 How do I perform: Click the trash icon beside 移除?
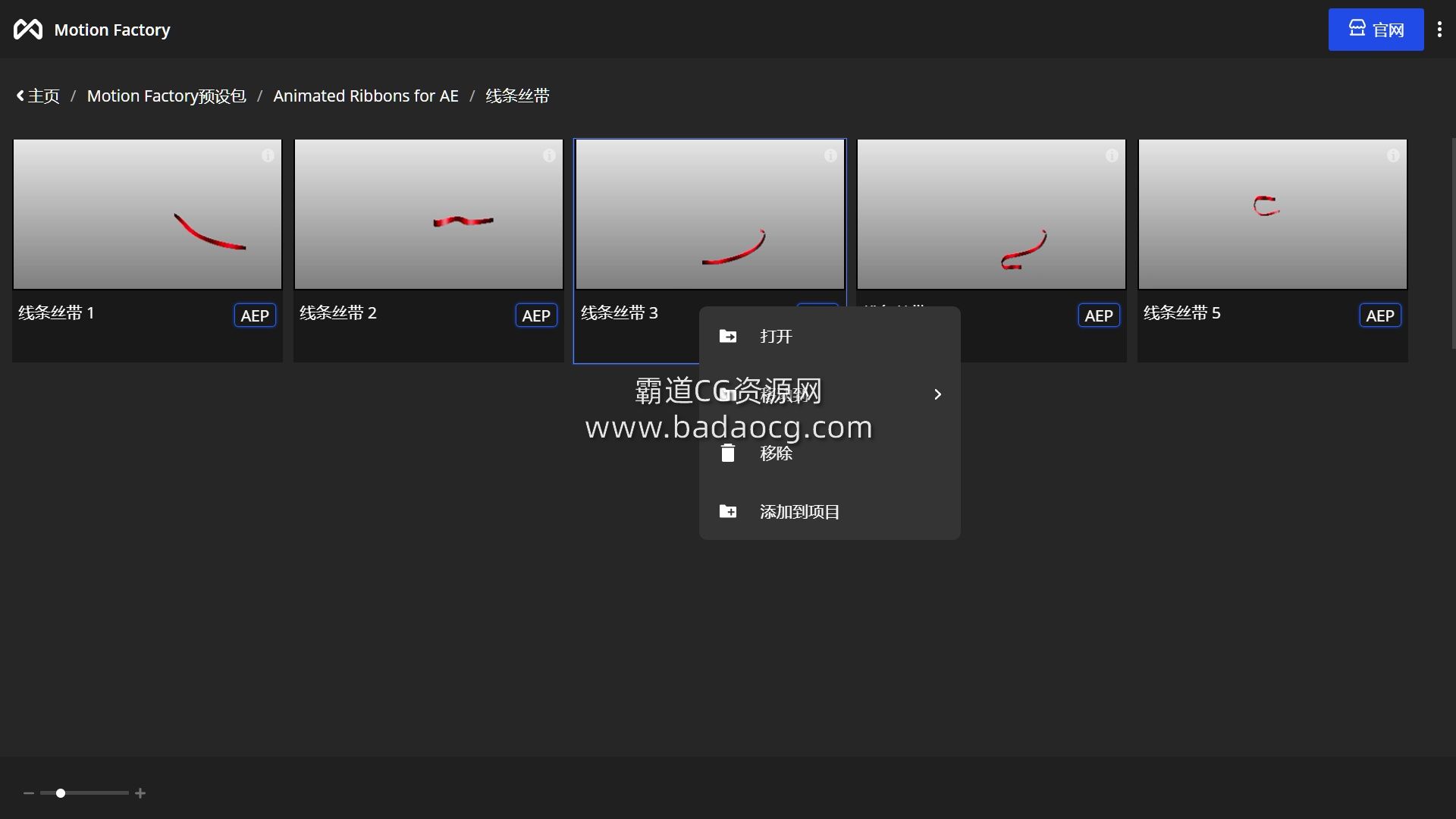point(728,453)
